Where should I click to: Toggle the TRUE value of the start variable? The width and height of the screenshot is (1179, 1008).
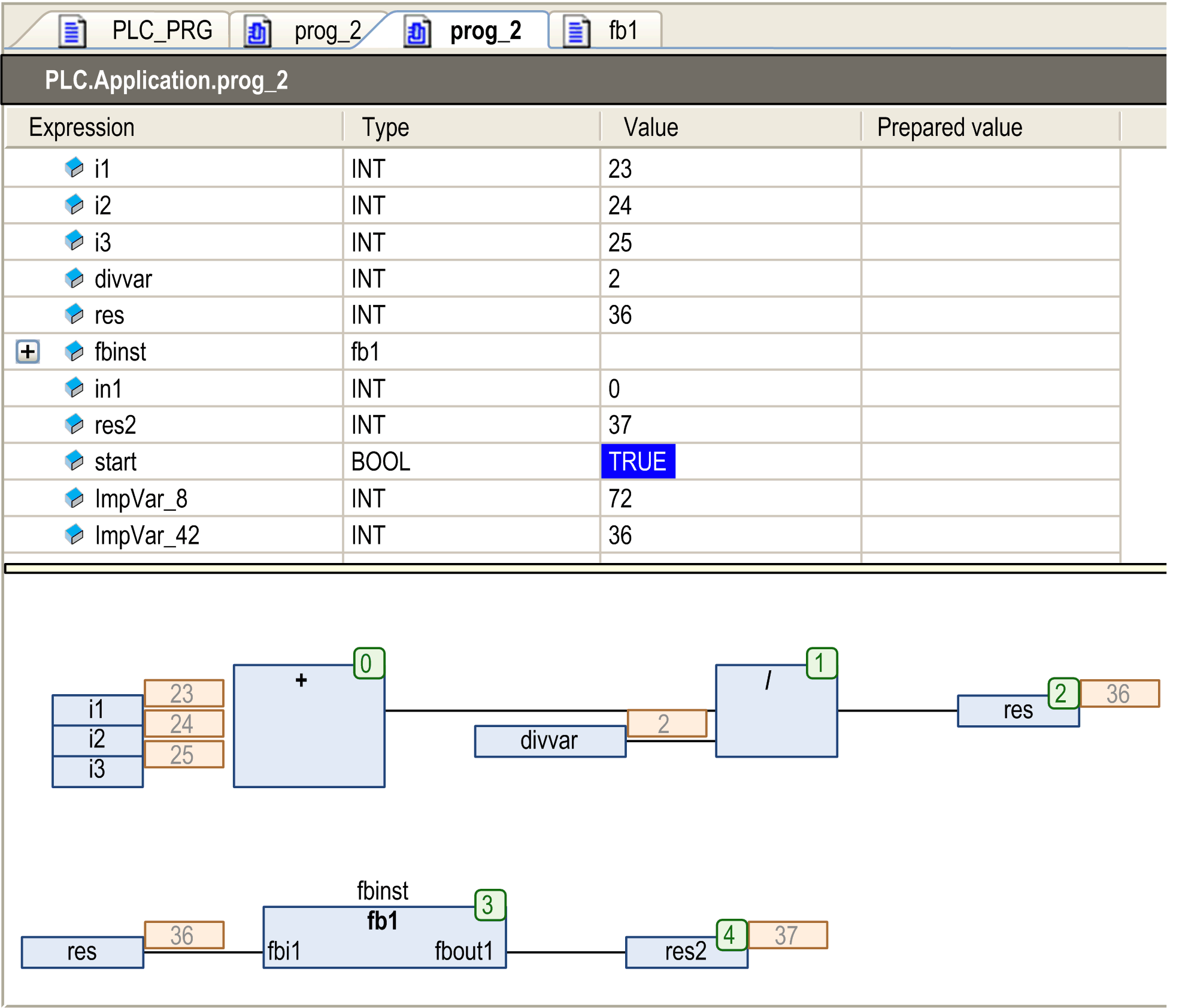pyautogui.click(x=638, y=461)
